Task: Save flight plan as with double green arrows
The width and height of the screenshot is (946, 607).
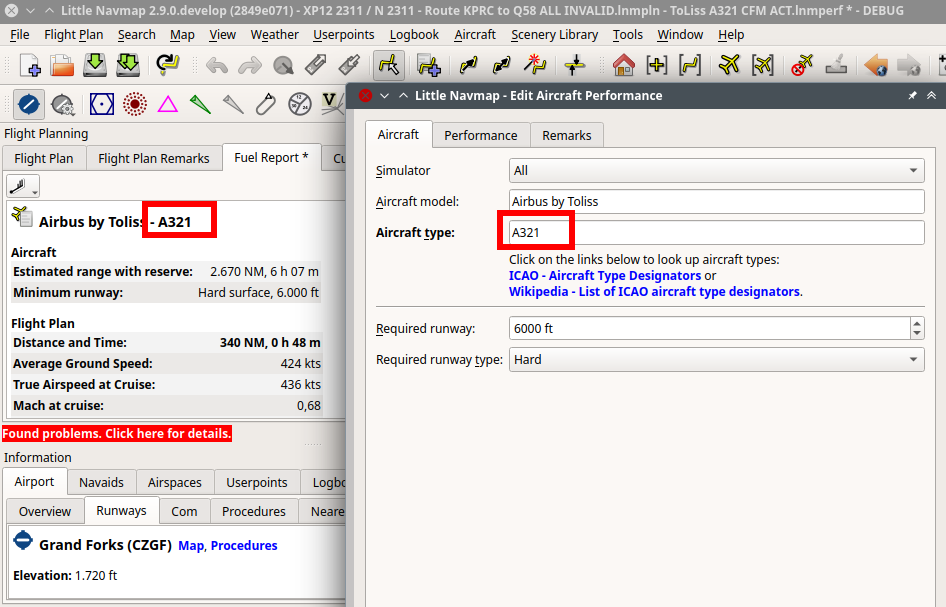Action: pos(128,65)
